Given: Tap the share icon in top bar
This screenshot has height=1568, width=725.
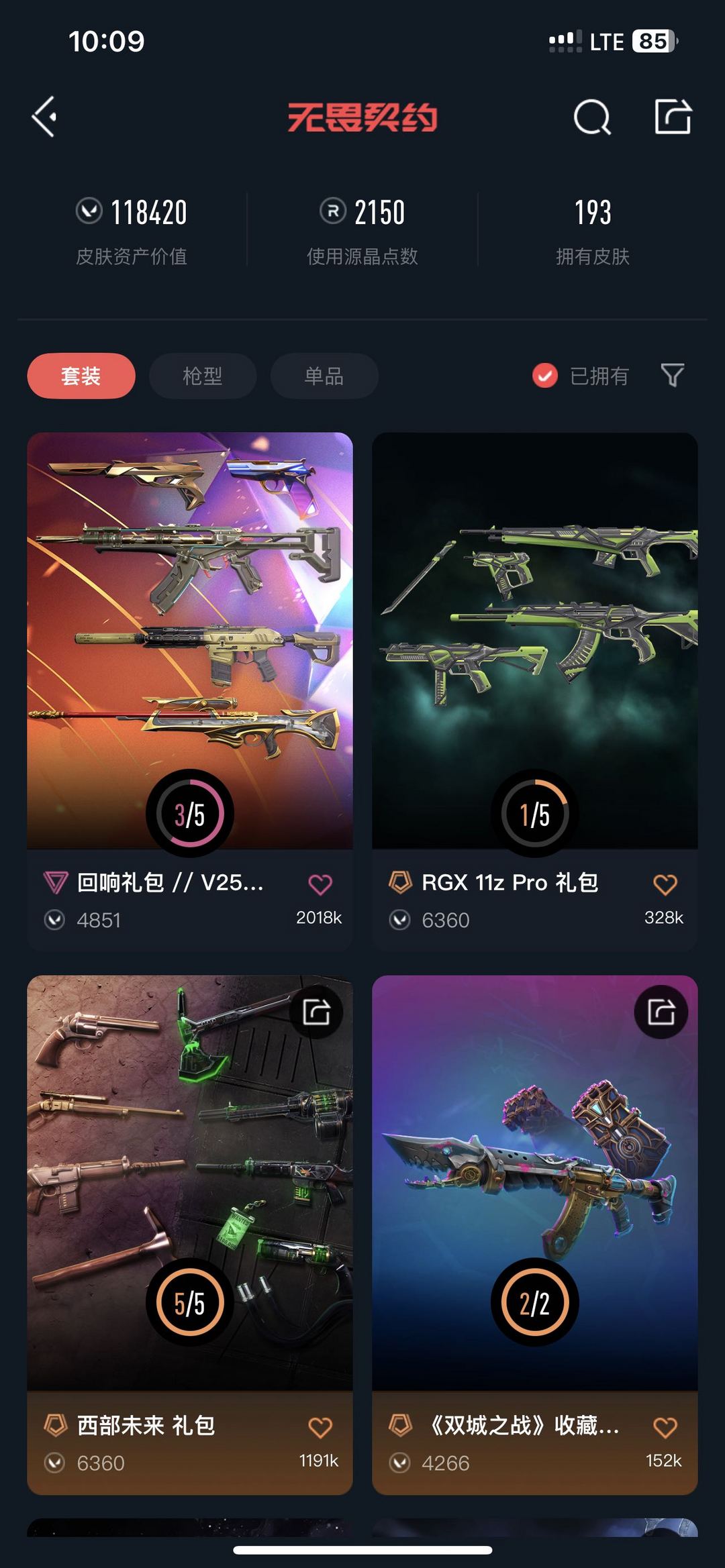Looking at the screenshot, I should [673, 116].
